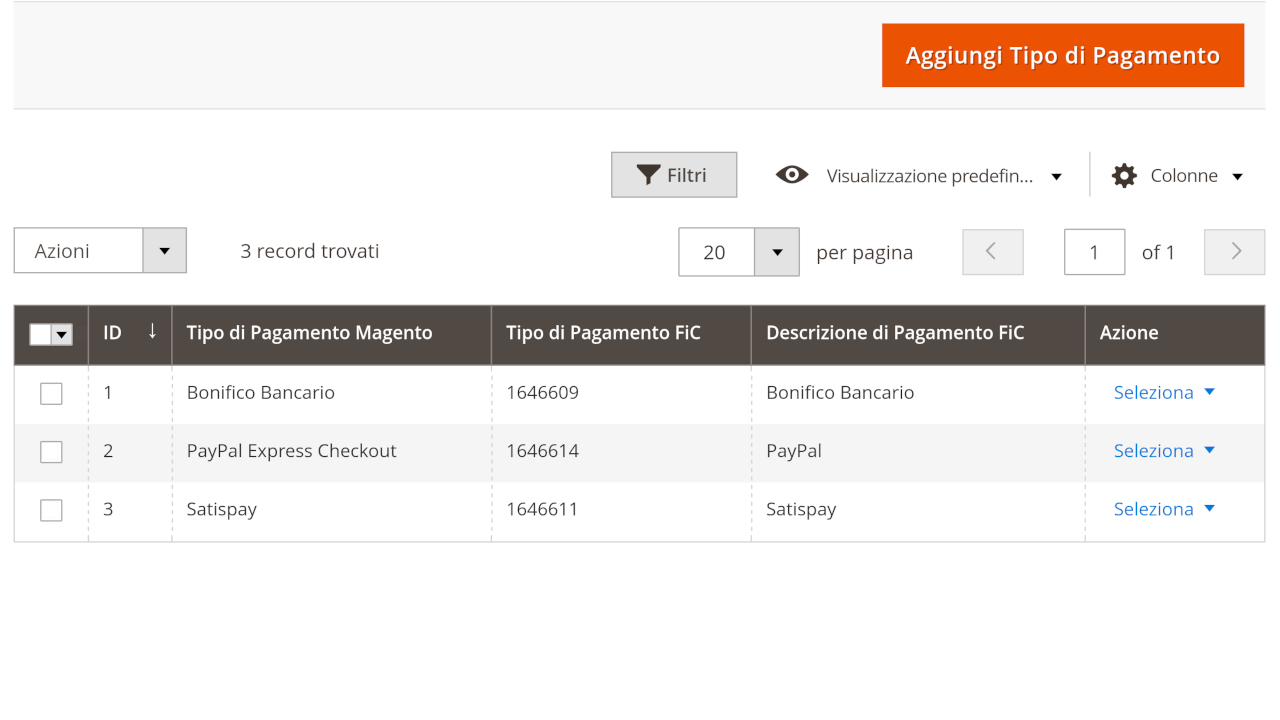The height and width of the screenshot is (720, 1280).
Task: Click Seleziona link for Bonifico Bancario
Action: 1153,392
